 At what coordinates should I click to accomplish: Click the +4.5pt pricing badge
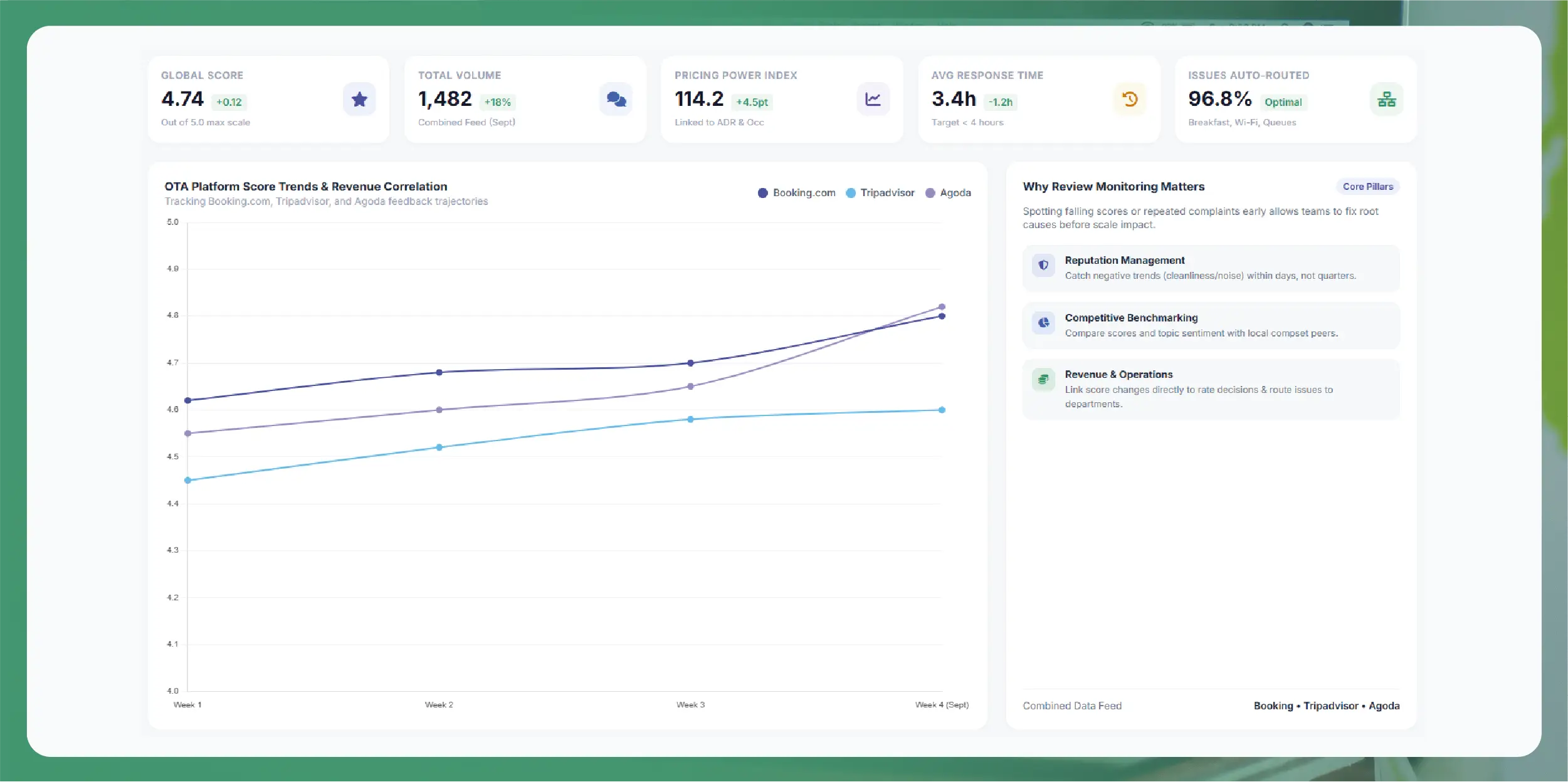pos(752,102)
